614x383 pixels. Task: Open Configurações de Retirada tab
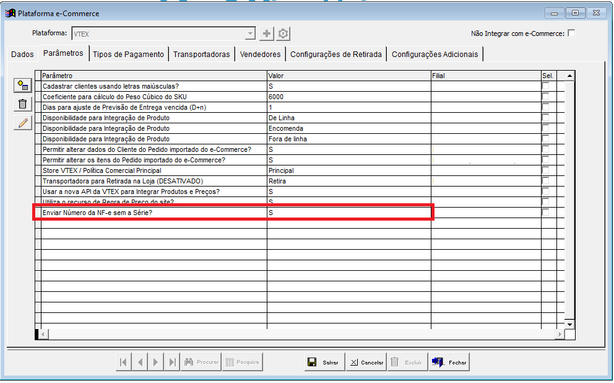[x=336, y=54]
